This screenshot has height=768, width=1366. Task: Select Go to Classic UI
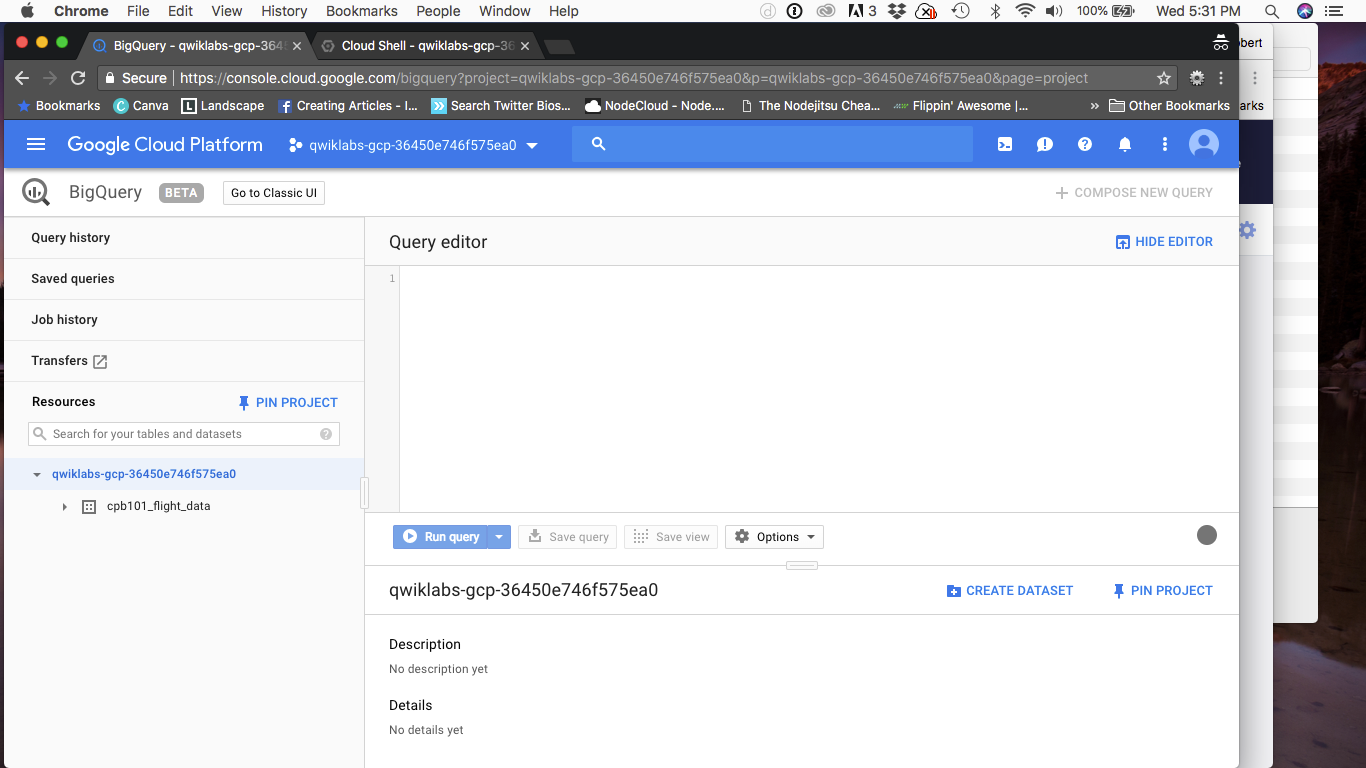point(273,193)
